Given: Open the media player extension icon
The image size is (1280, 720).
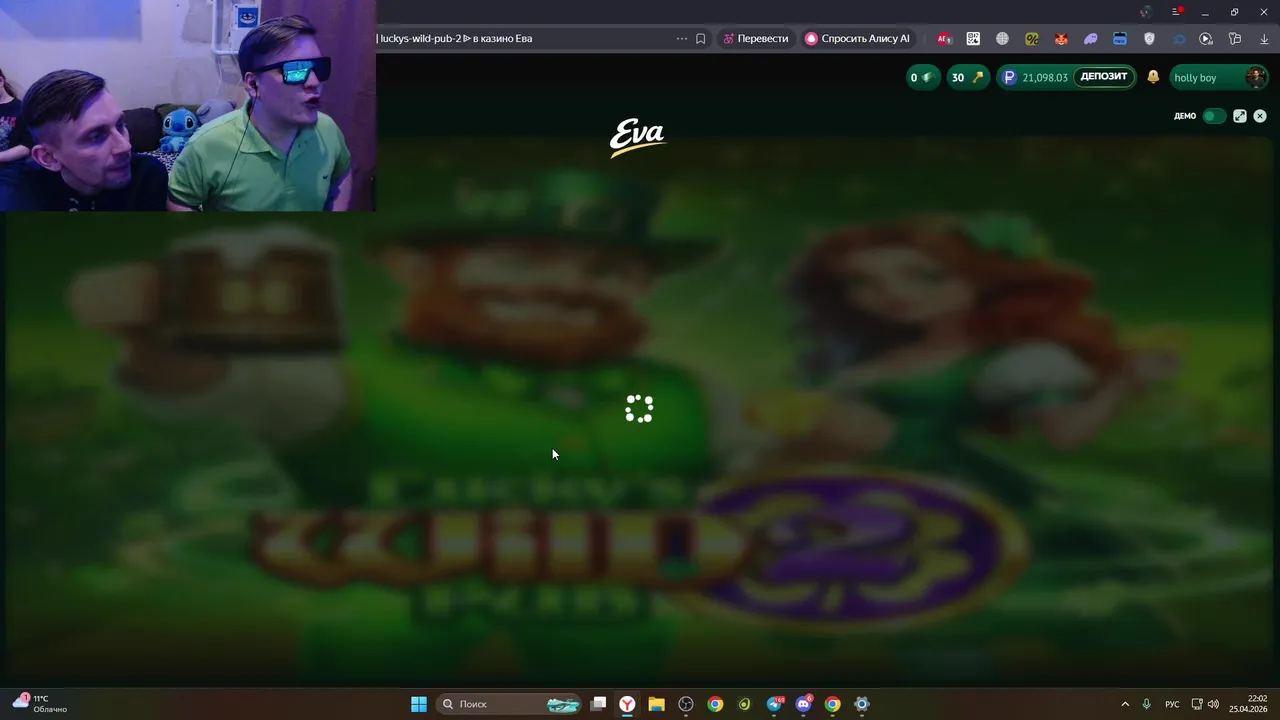Looking at the screenshot, I should [1206, 38].
